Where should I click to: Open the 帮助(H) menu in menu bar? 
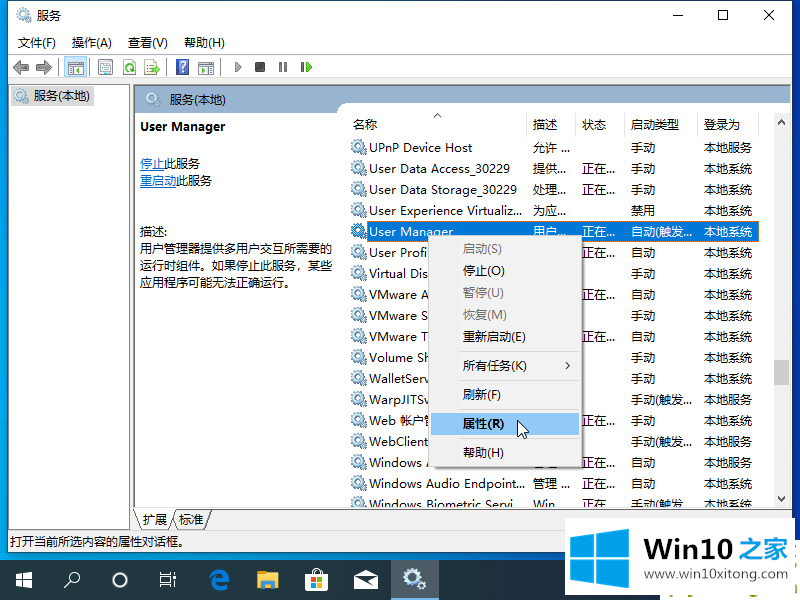click(x=204, y=43)
